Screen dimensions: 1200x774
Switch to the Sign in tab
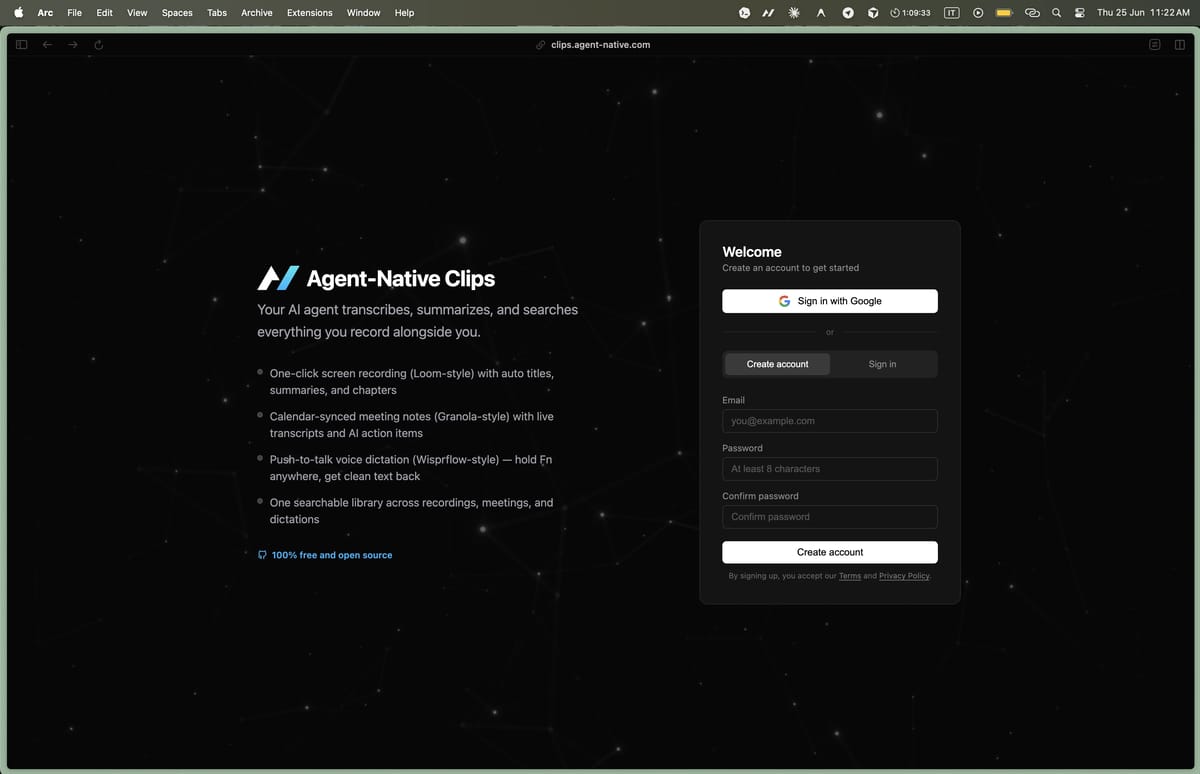882,364
